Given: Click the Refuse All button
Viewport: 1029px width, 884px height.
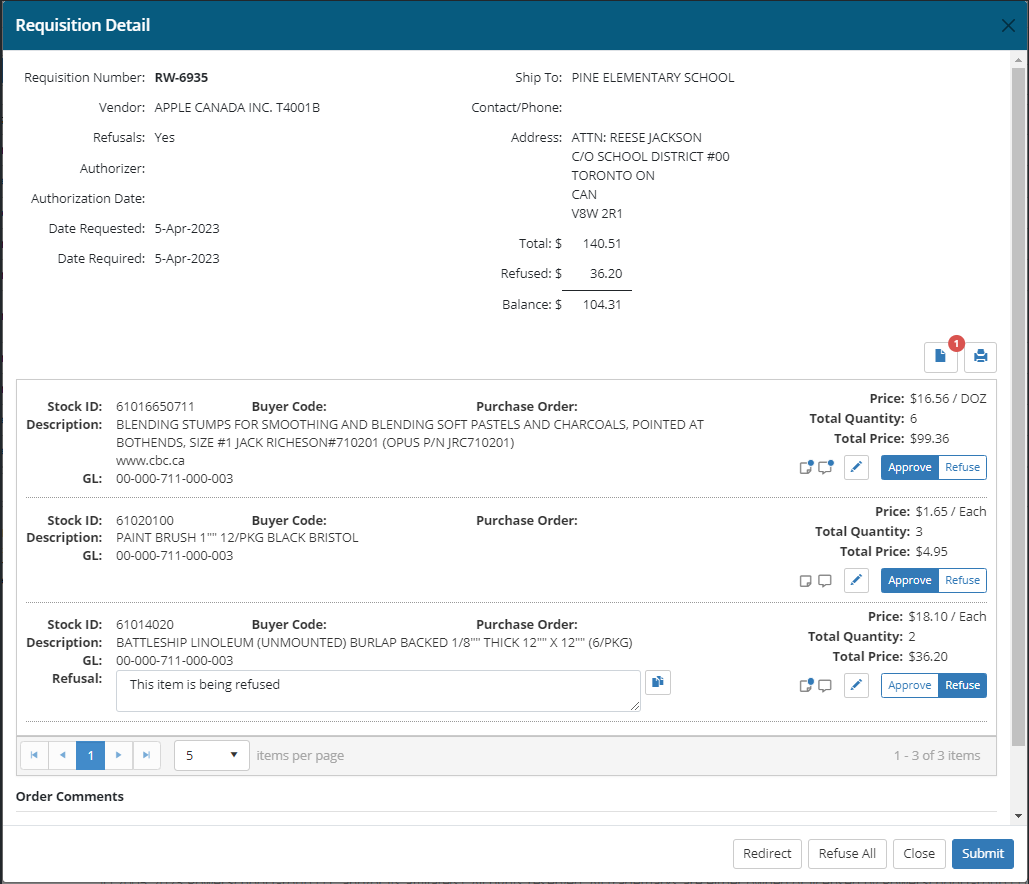Looking at the screenshot, I should click(846, 853).
